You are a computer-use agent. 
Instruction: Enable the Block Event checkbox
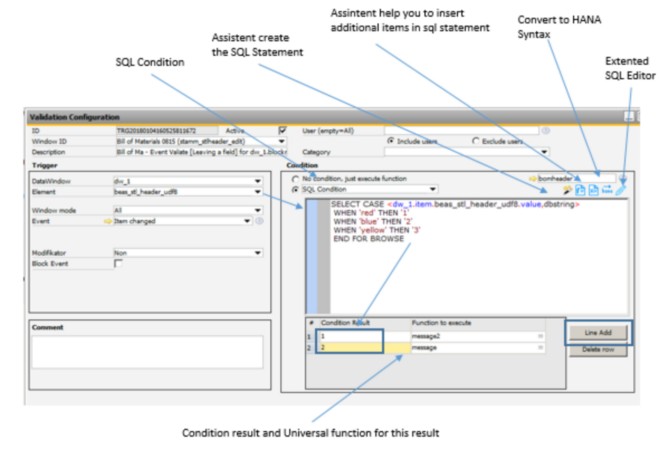[118, 264]
